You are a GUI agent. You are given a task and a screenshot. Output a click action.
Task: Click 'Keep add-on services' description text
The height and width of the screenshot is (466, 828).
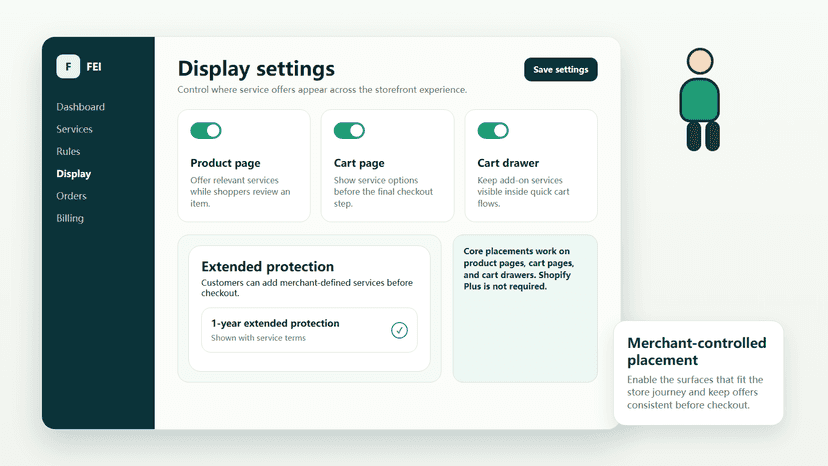point(523,192)
